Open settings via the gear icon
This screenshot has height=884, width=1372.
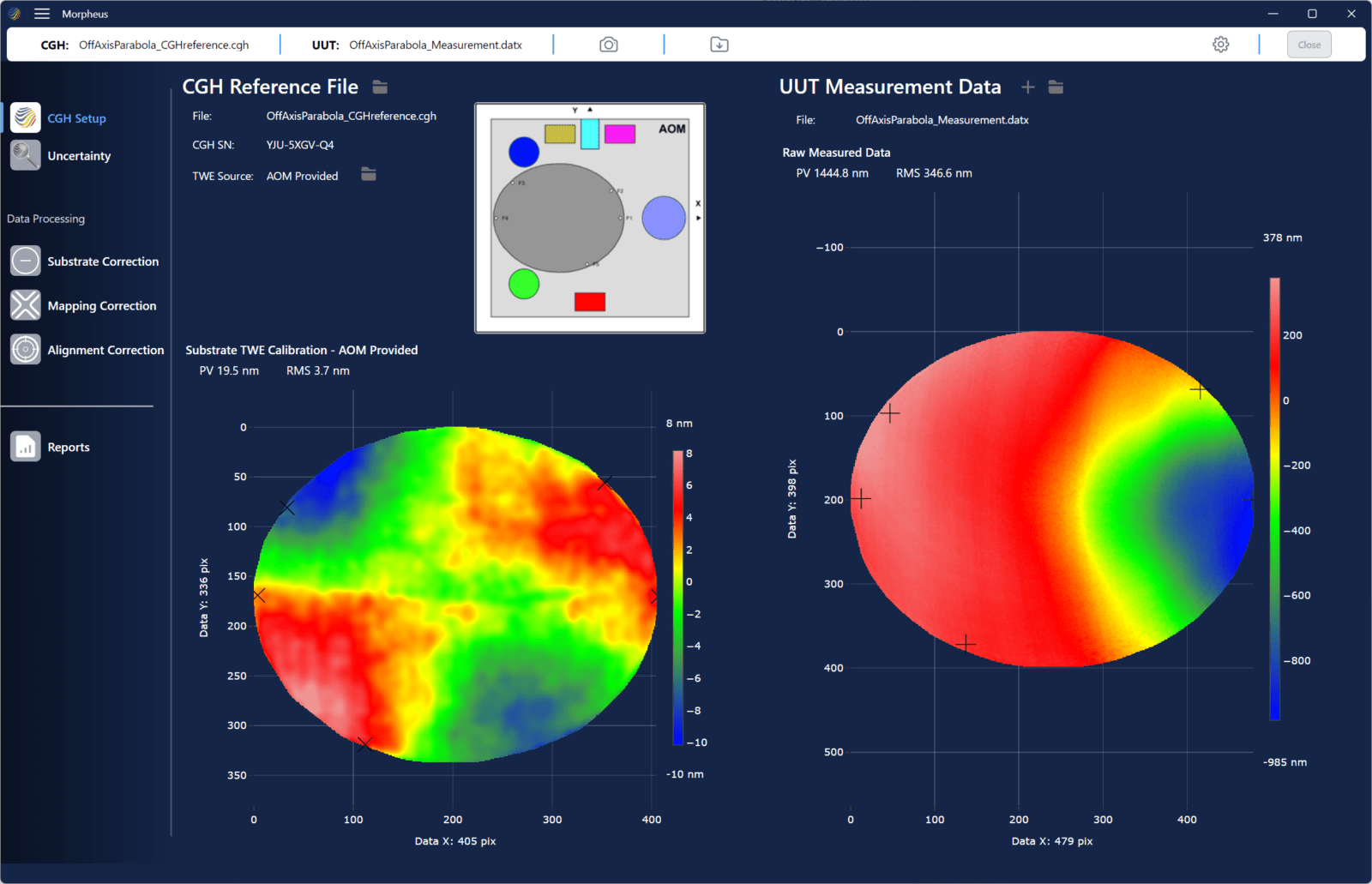pyautogui.click(x=1220, y=45)
